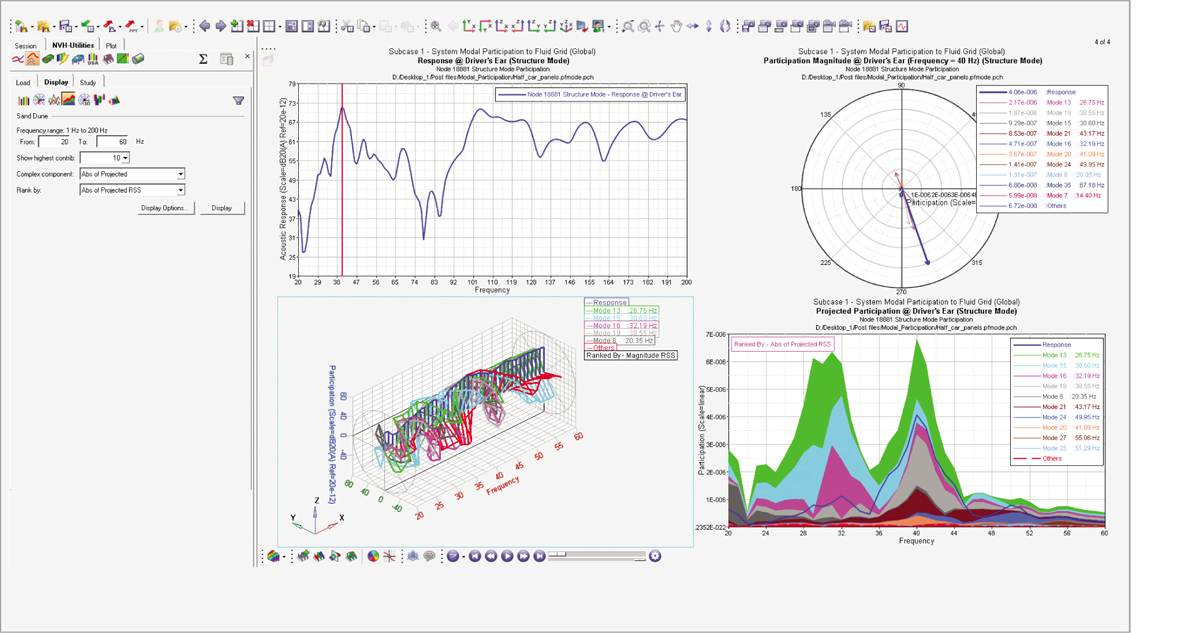Click the Display Options button
1200x633 pixels.
[x=164, y=208]
